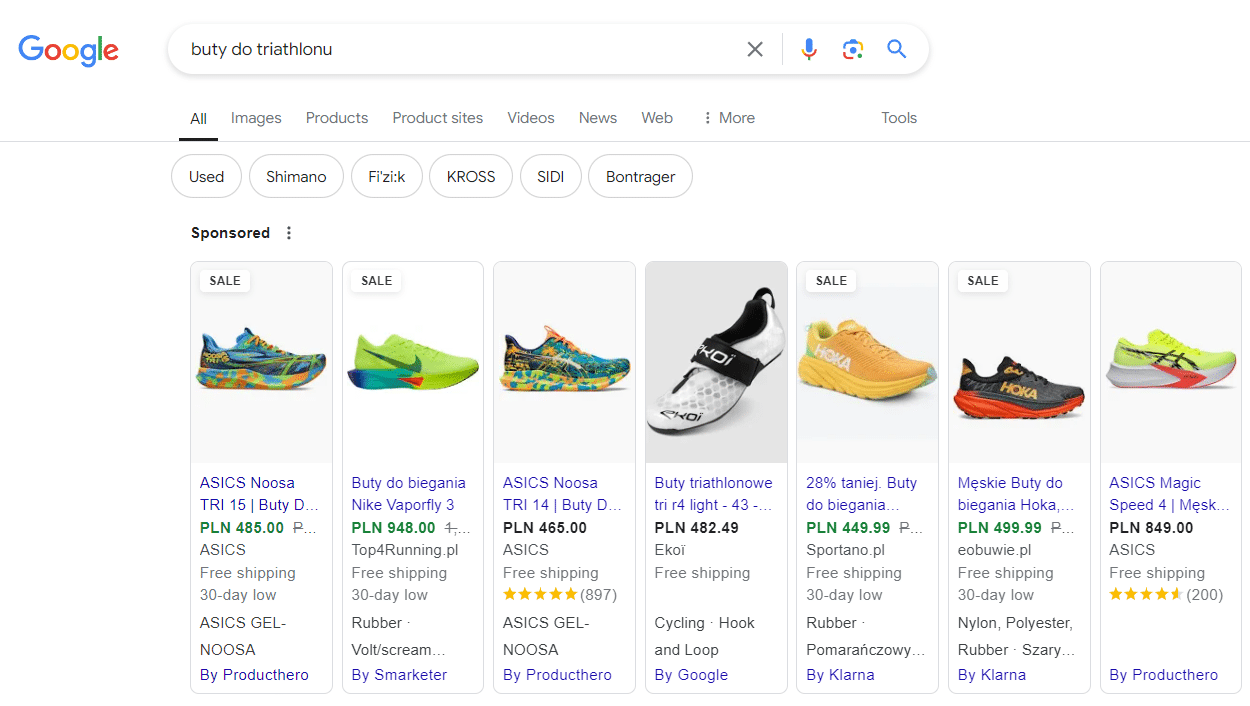Select the Web tab

coord(657,118)
